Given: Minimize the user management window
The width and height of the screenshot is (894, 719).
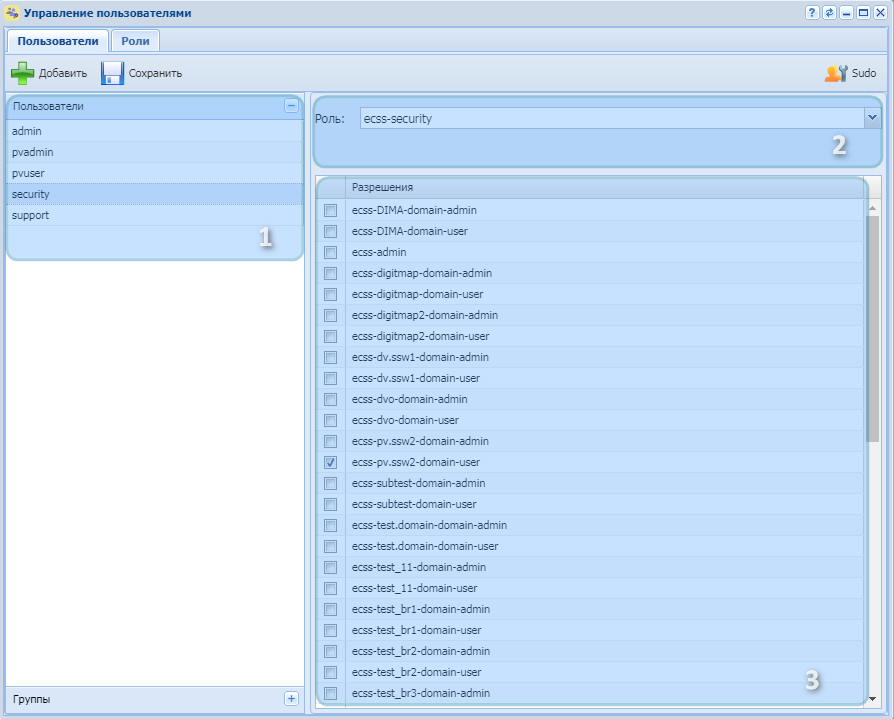Looking at the screenshot, I should (846, 13).
